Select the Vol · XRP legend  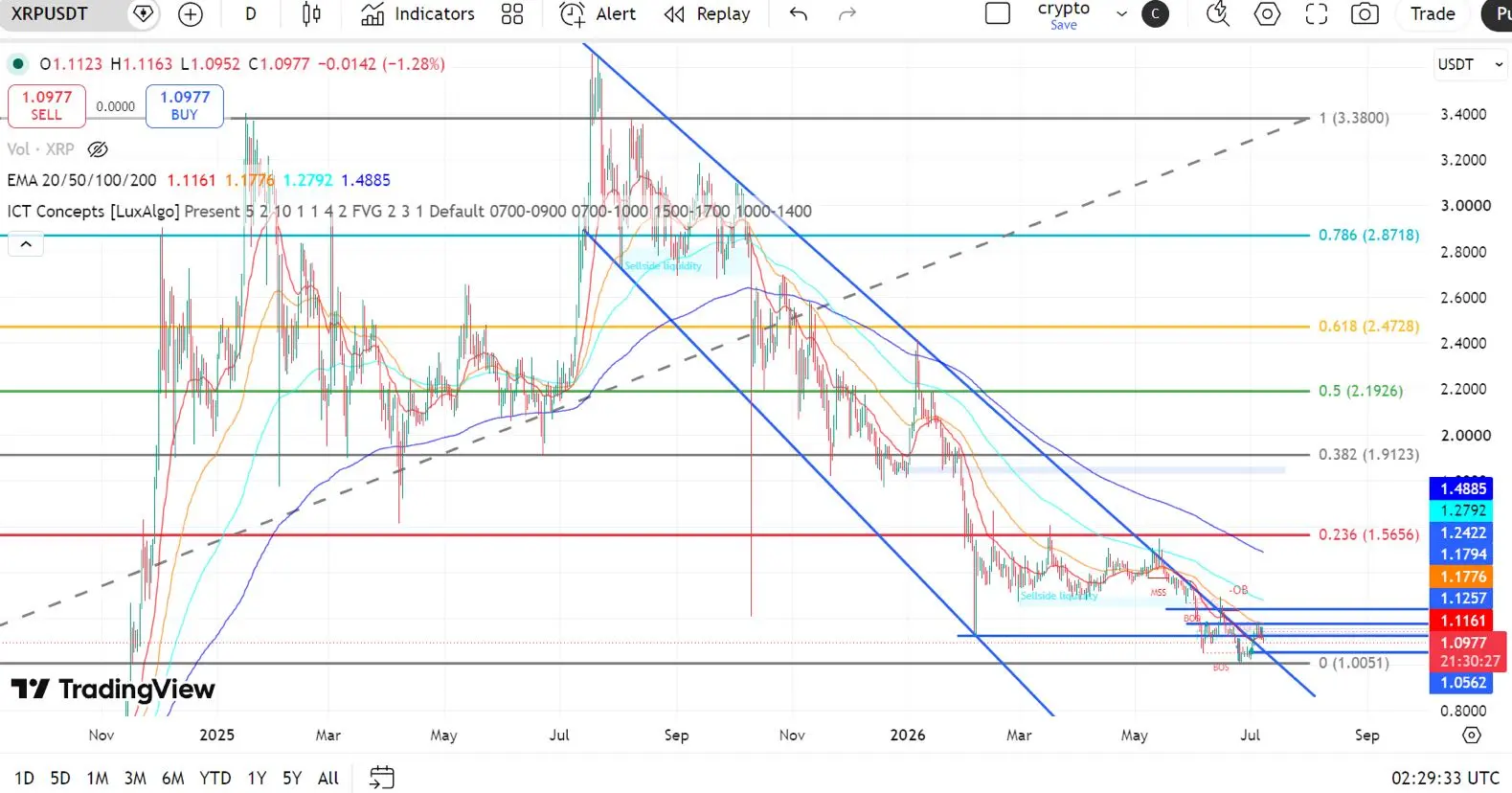[x=40, y=149]
